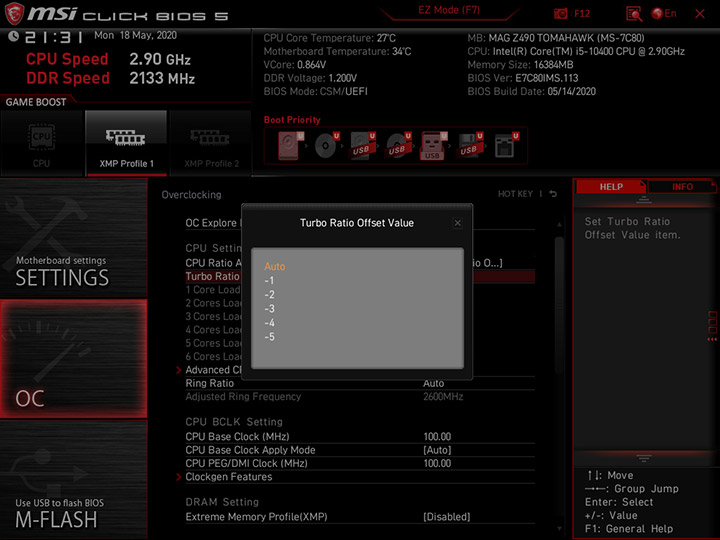
Task: Select the USB optical drive boot icon
Action: (398, 146)
